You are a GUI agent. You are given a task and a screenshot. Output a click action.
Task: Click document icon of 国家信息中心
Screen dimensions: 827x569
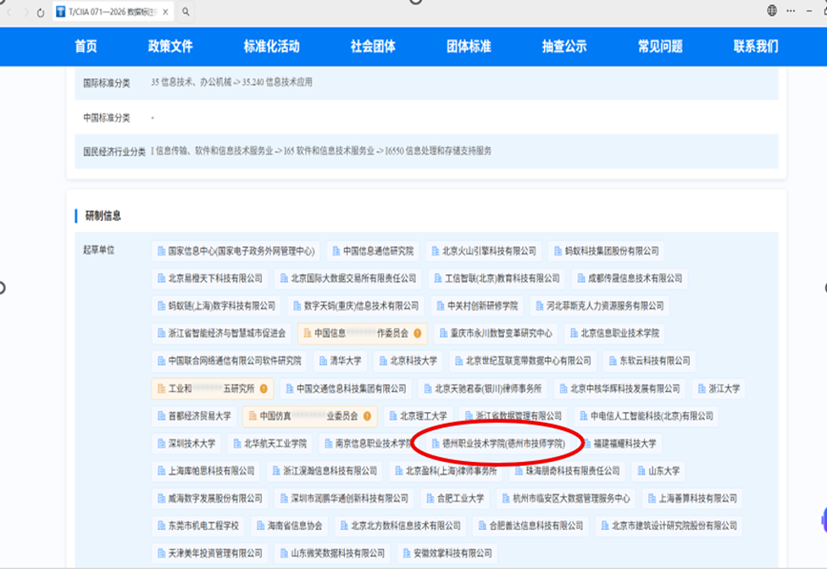point(161,251)
